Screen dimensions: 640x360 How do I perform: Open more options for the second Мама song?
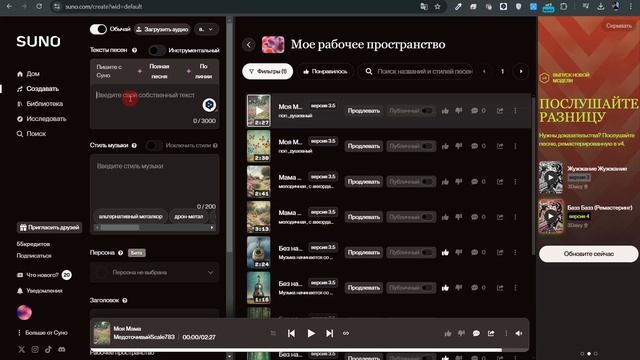515,217
